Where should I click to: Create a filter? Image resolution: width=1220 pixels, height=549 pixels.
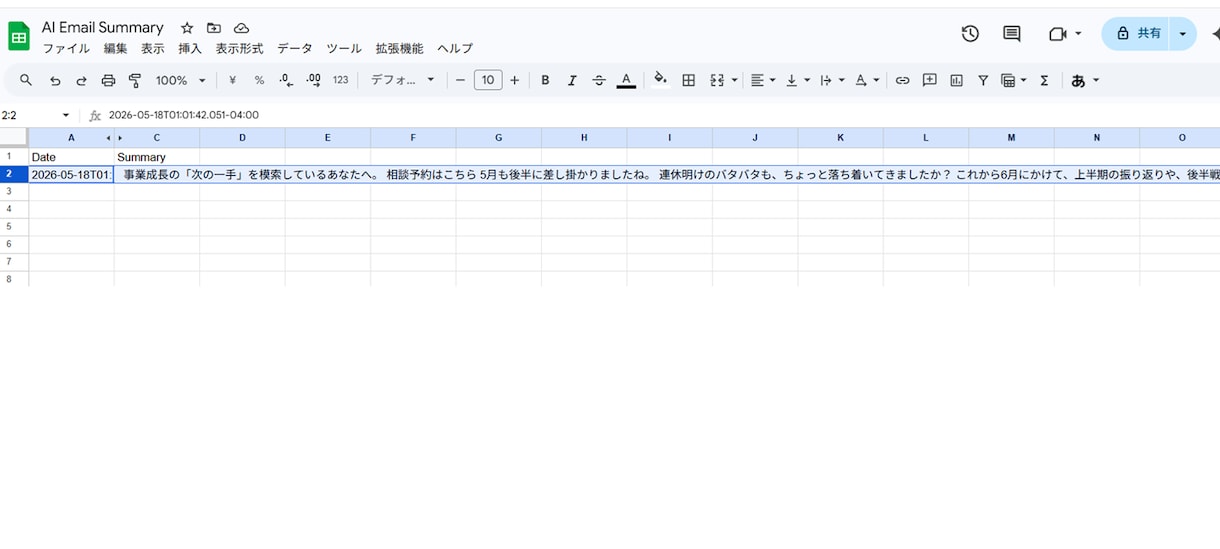[983, 80]
